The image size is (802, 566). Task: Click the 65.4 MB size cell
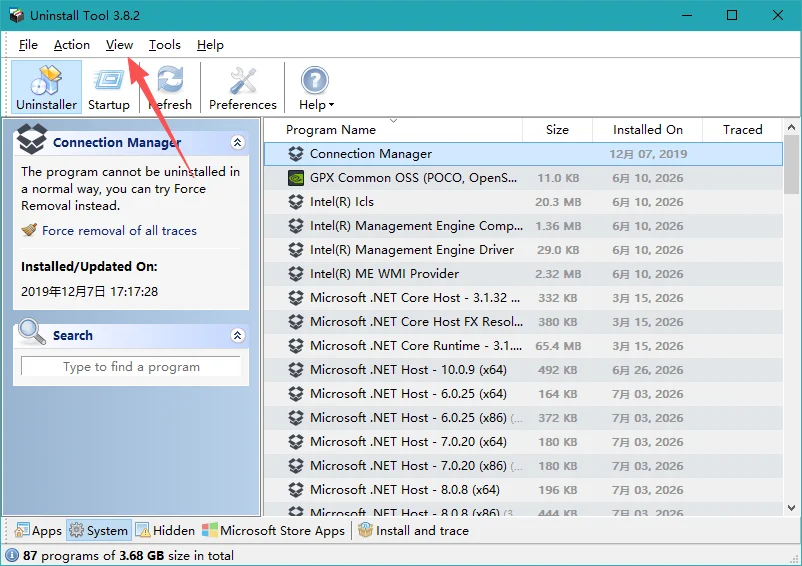tap(558, 346)
